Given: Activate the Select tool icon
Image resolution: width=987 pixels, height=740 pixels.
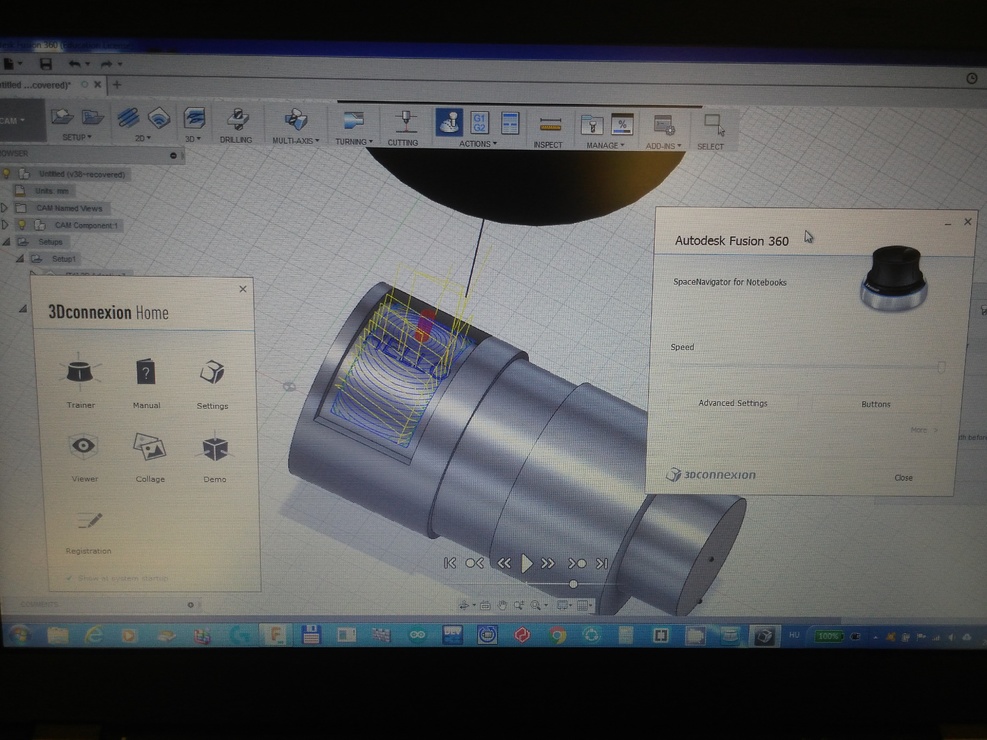Looking at the screenshot, I should tap(714, 125).
